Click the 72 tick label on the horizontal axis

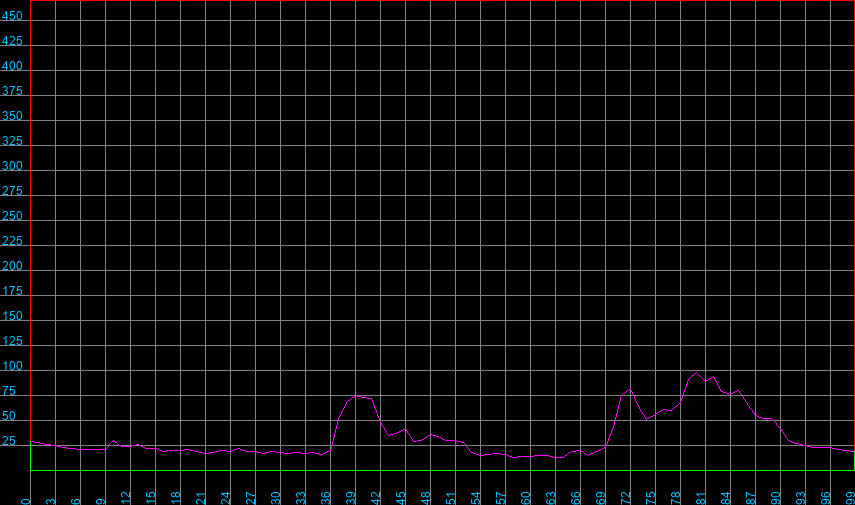[x=627, y=497]
